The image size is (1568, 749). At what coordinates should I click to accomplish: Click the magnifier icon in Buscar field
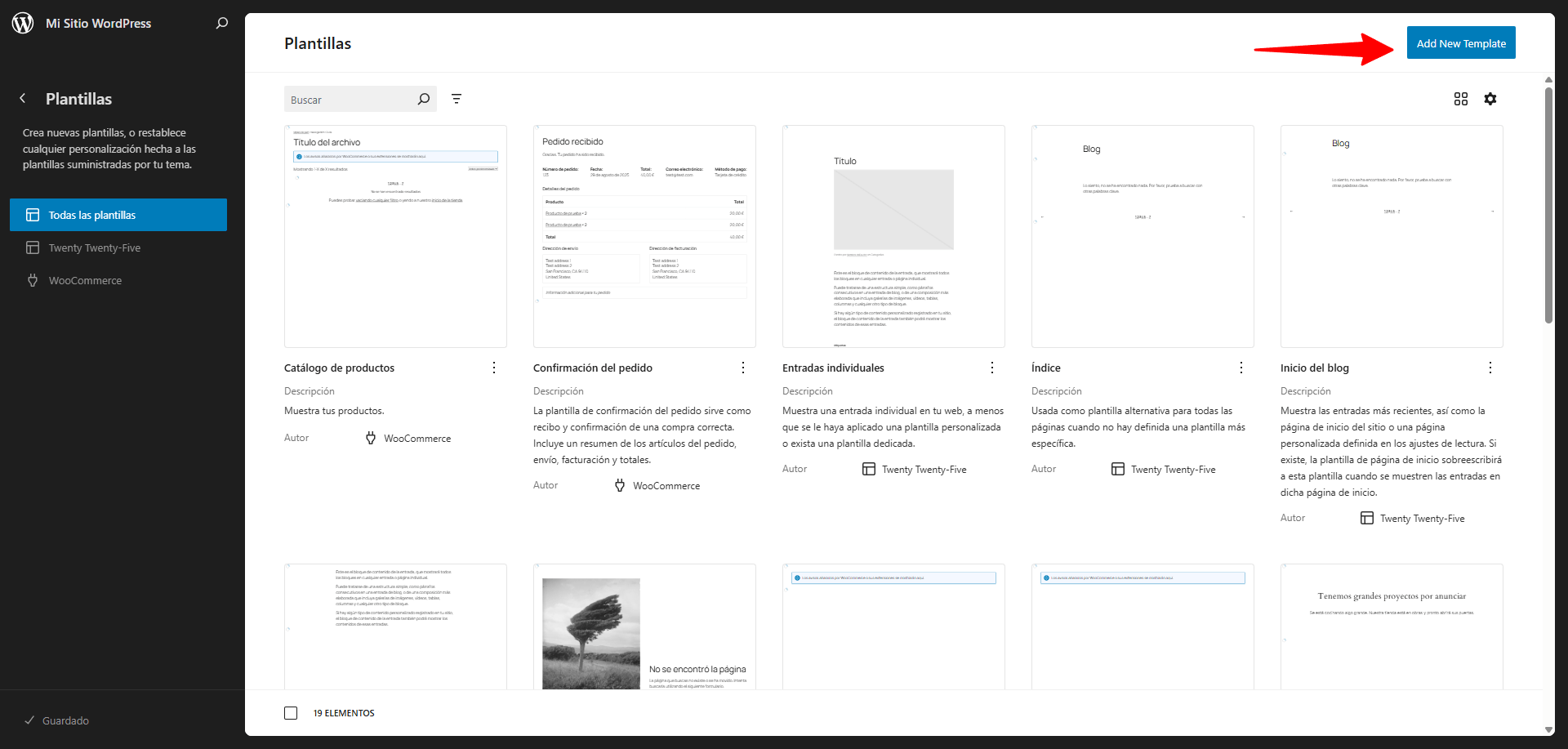tap(423, 100)
